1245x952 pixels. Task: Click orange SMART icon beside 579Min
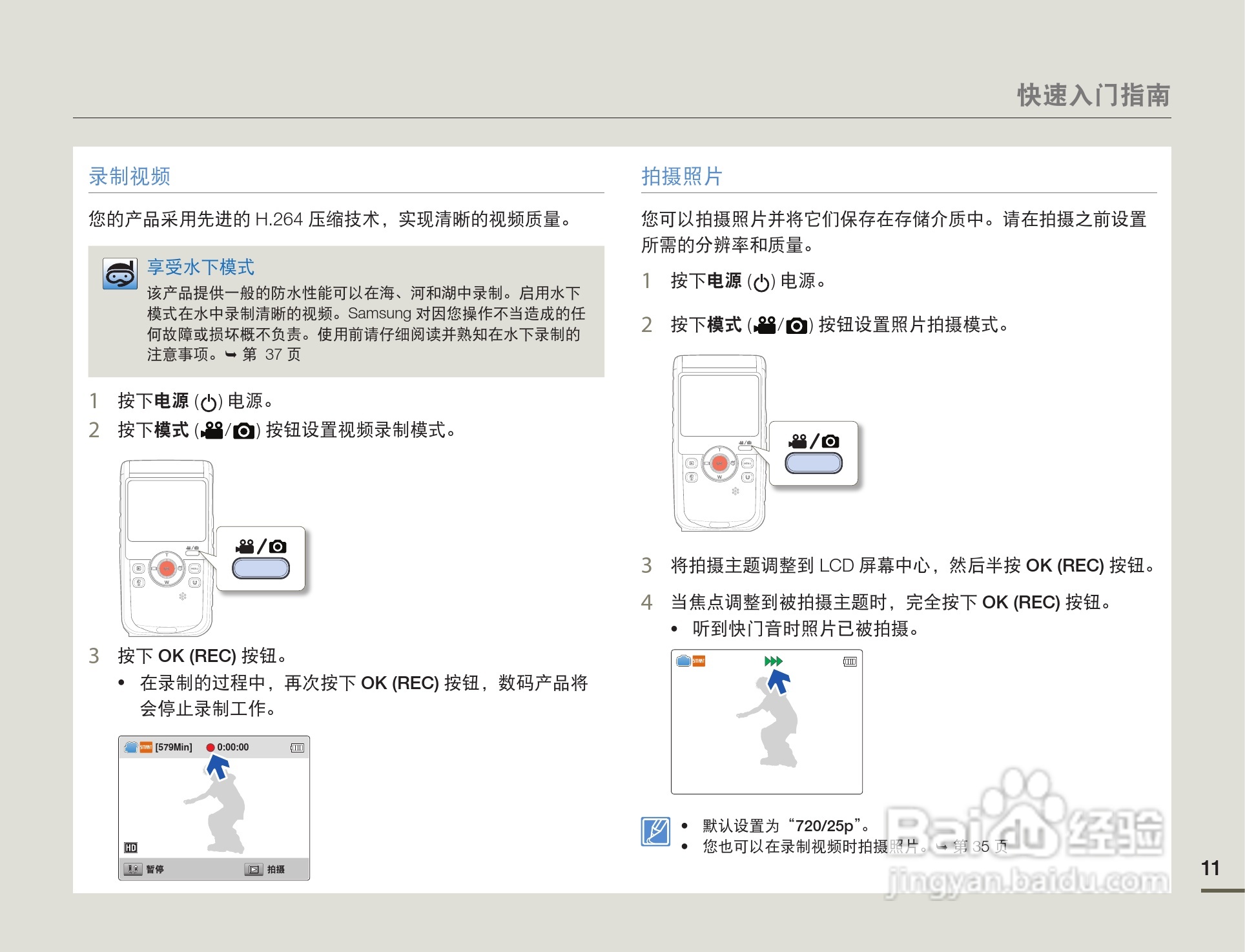pos(146,747)
